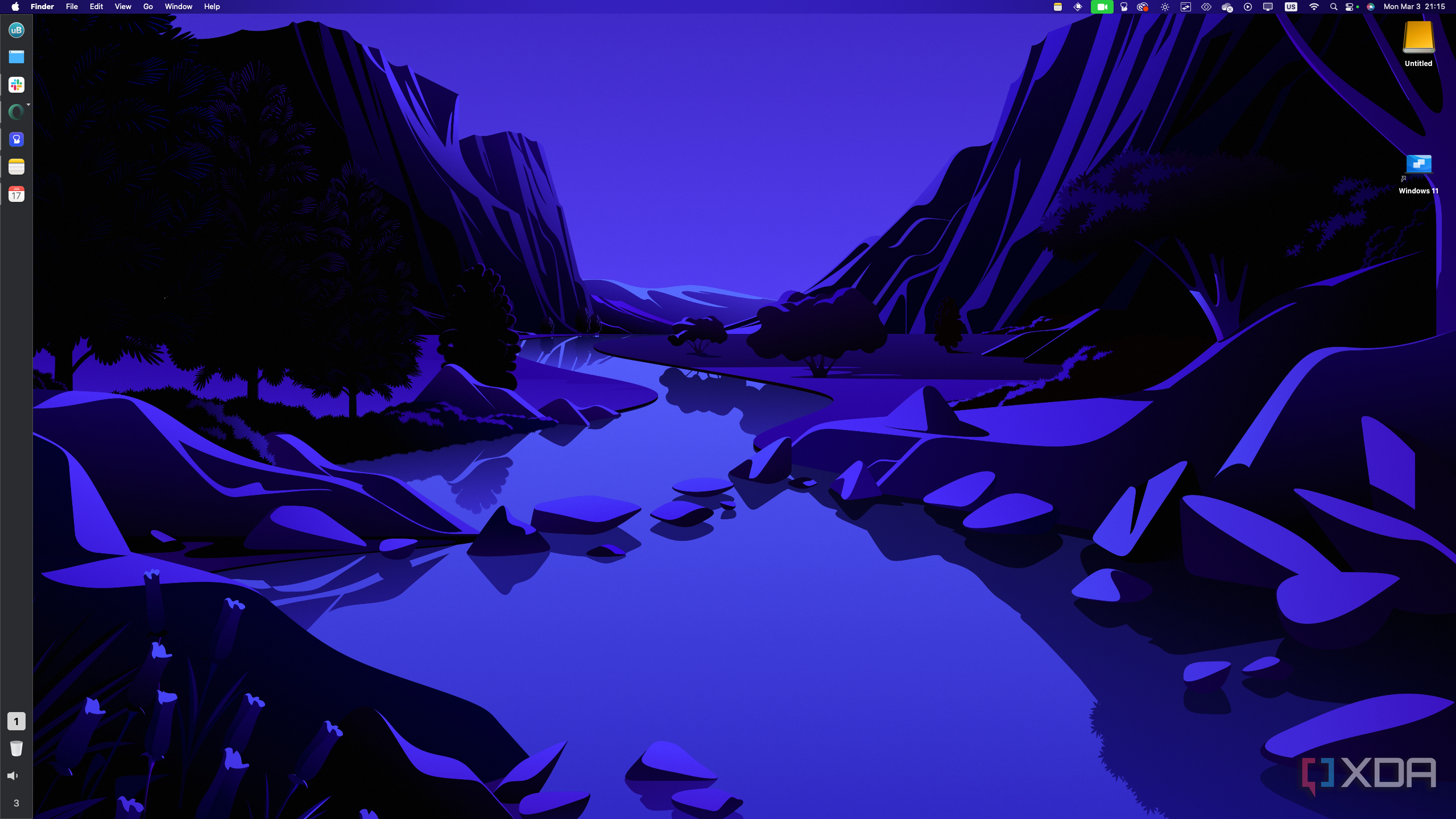Open the blue chat-bubble app in sidebar dock
This screenshot has width=1456, height=819.
pos(16,139)
